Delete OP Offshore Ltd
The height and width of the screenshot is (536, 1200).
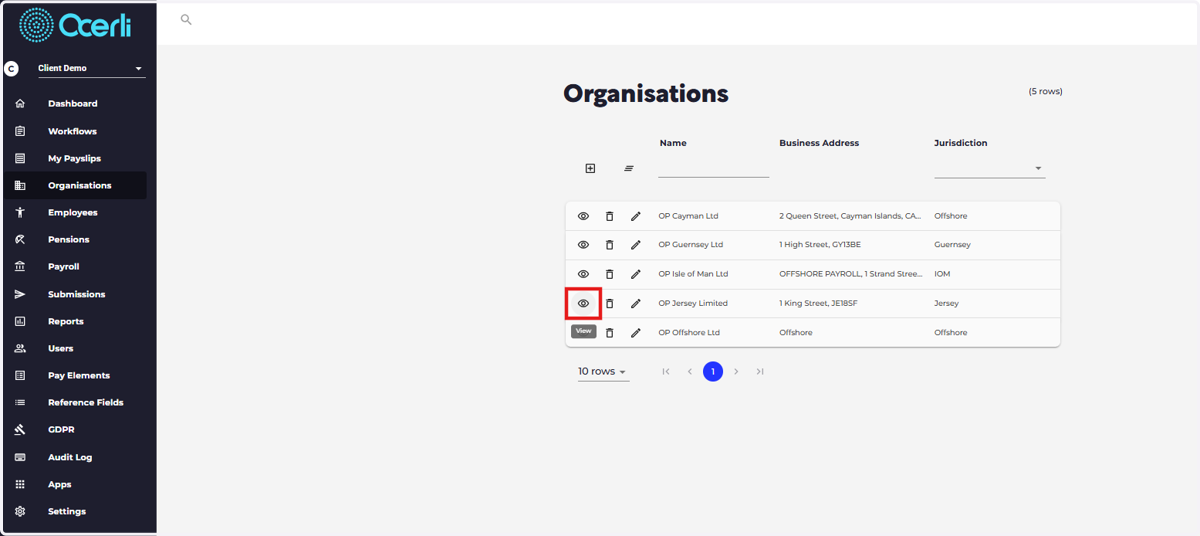pyautogui.click(x=610, y=332)
